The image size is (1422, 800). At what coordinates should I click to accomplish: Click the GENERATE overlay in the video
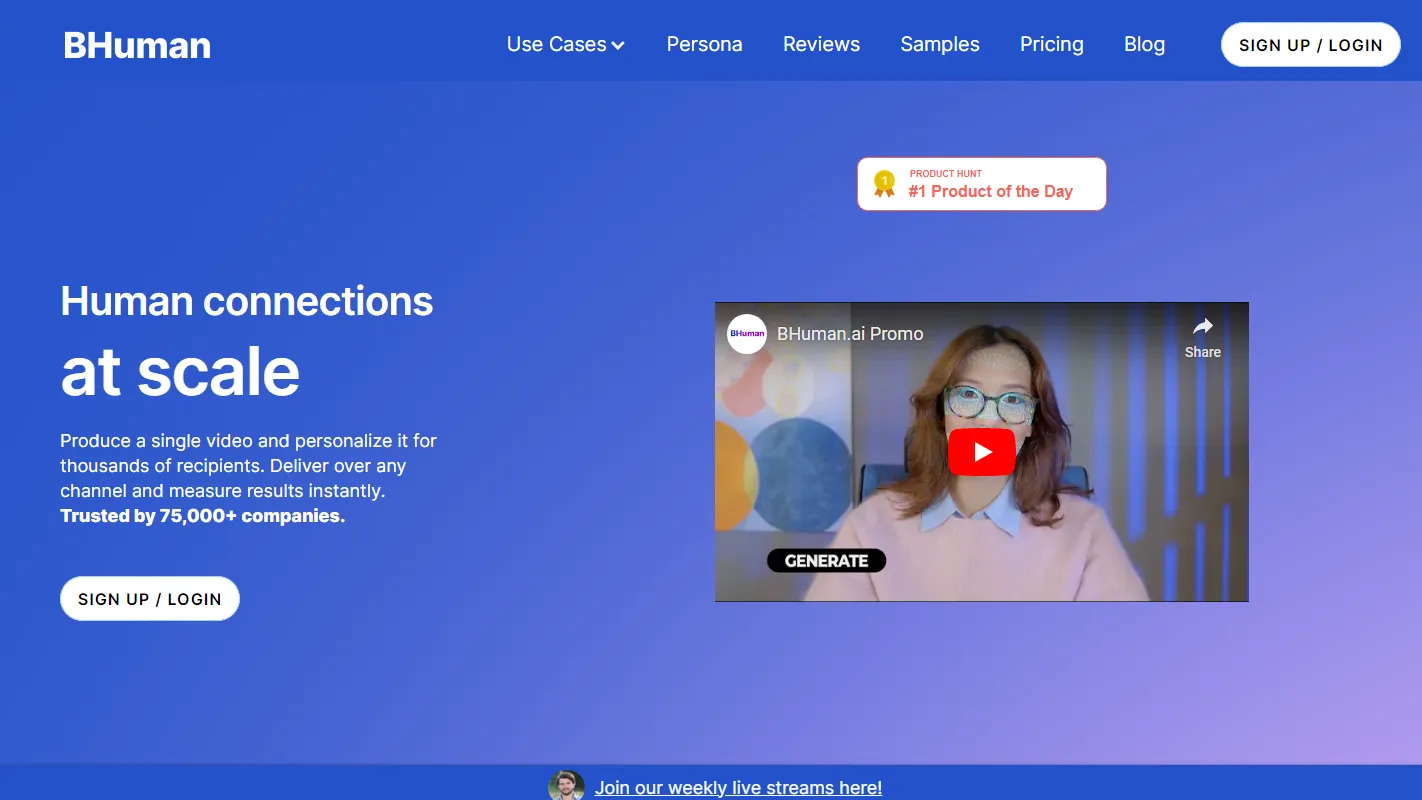(826, 561)
